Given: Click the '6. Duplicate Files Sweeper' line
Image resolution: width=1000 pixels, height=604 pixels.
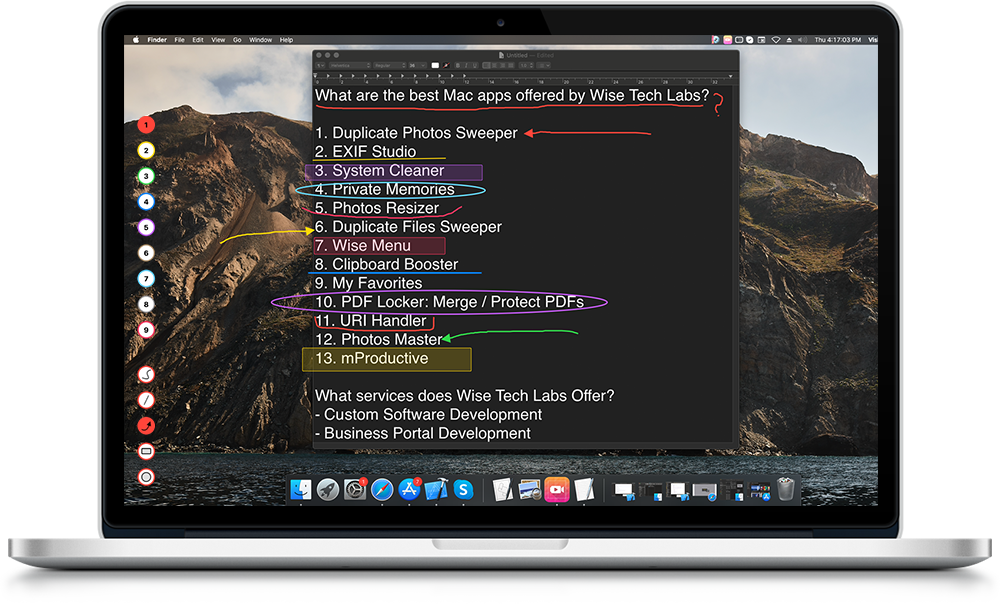Looking at the screenshot, I should tap(408, 227).
